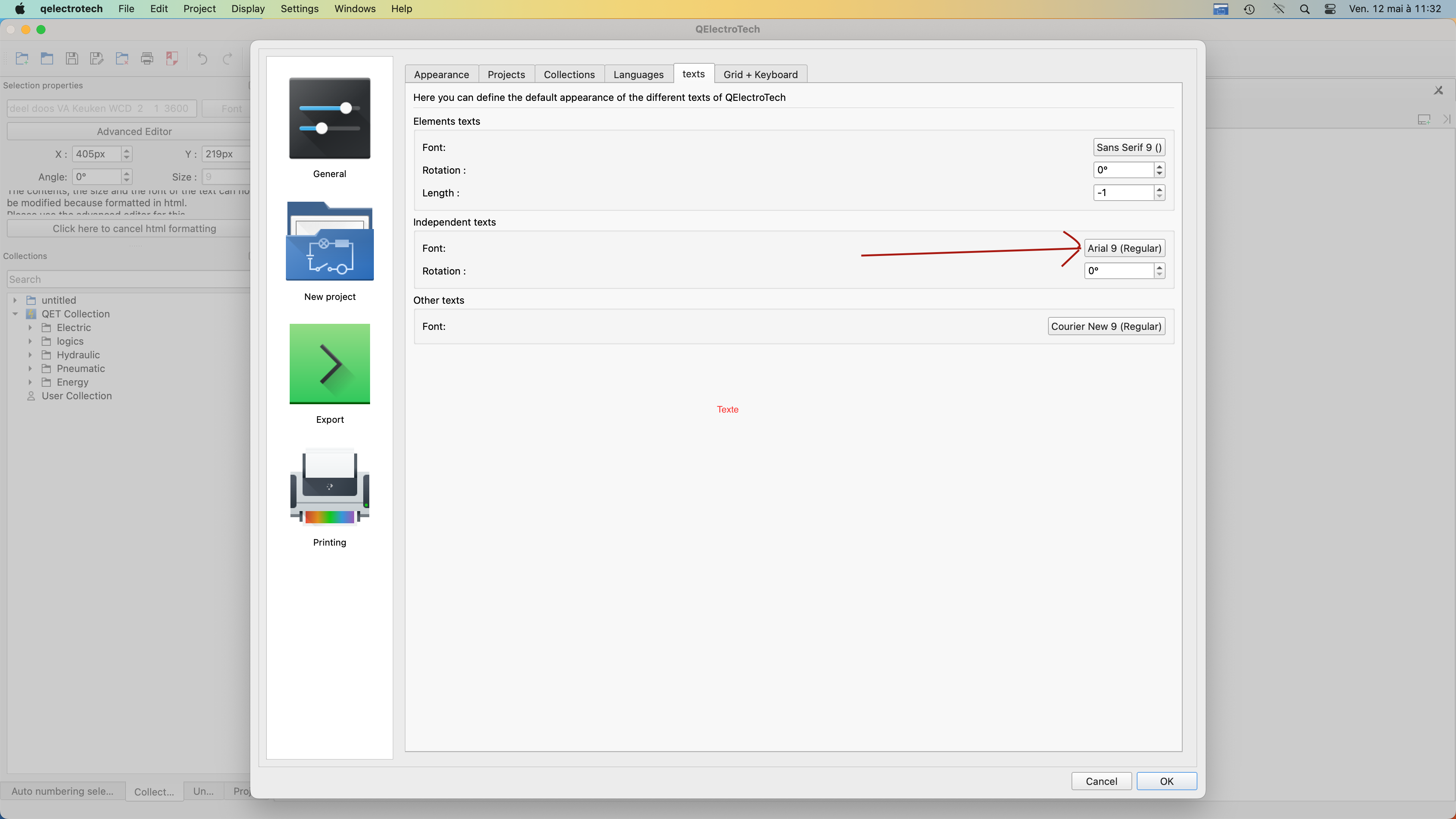This screenshot has width=1456, height=819.
Task: Click the Undo arrow icon
Action: pyautogui.click(x=202, y=58)
